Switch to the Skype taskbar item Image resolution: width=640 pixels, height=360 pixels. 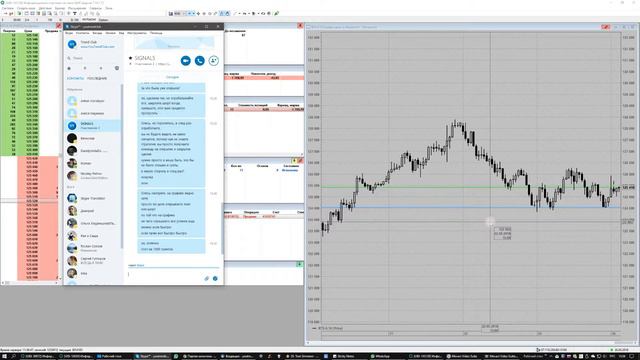[x=153, y=356]
